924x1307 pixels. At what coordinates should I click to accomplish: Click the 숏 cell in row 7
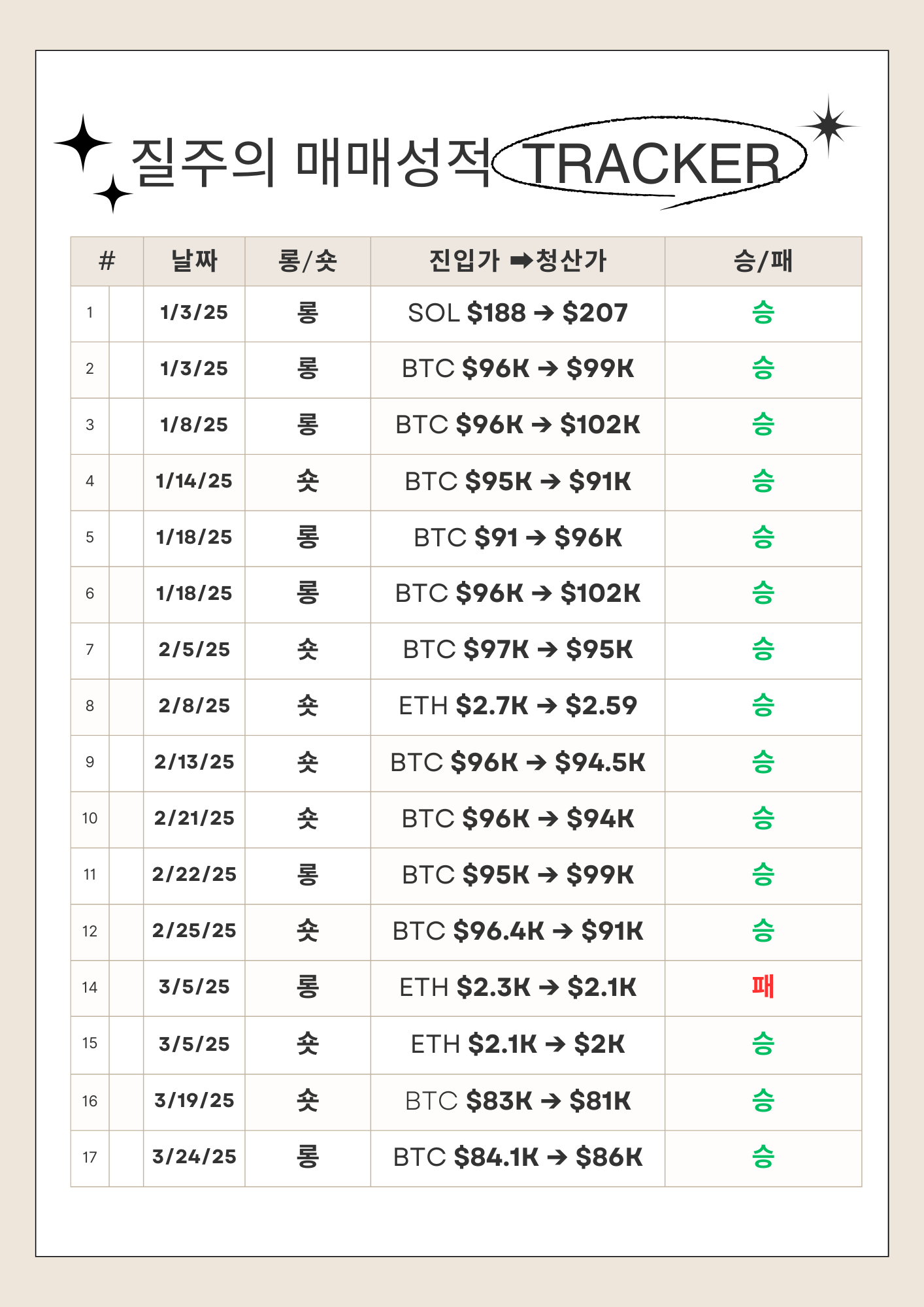(308, 651)
